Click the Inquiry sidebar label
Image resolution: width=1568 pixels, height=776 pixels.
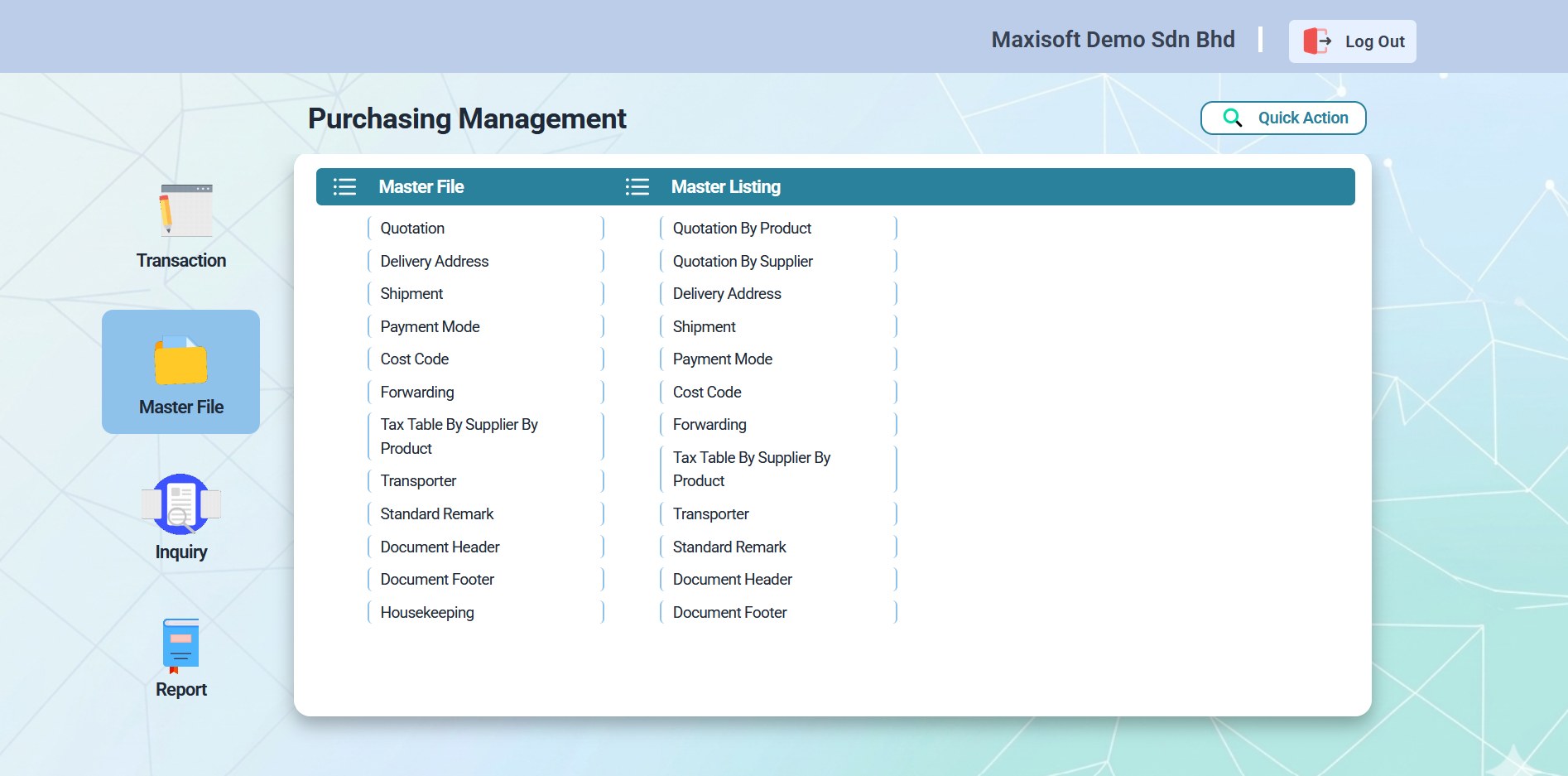[180, 552]
